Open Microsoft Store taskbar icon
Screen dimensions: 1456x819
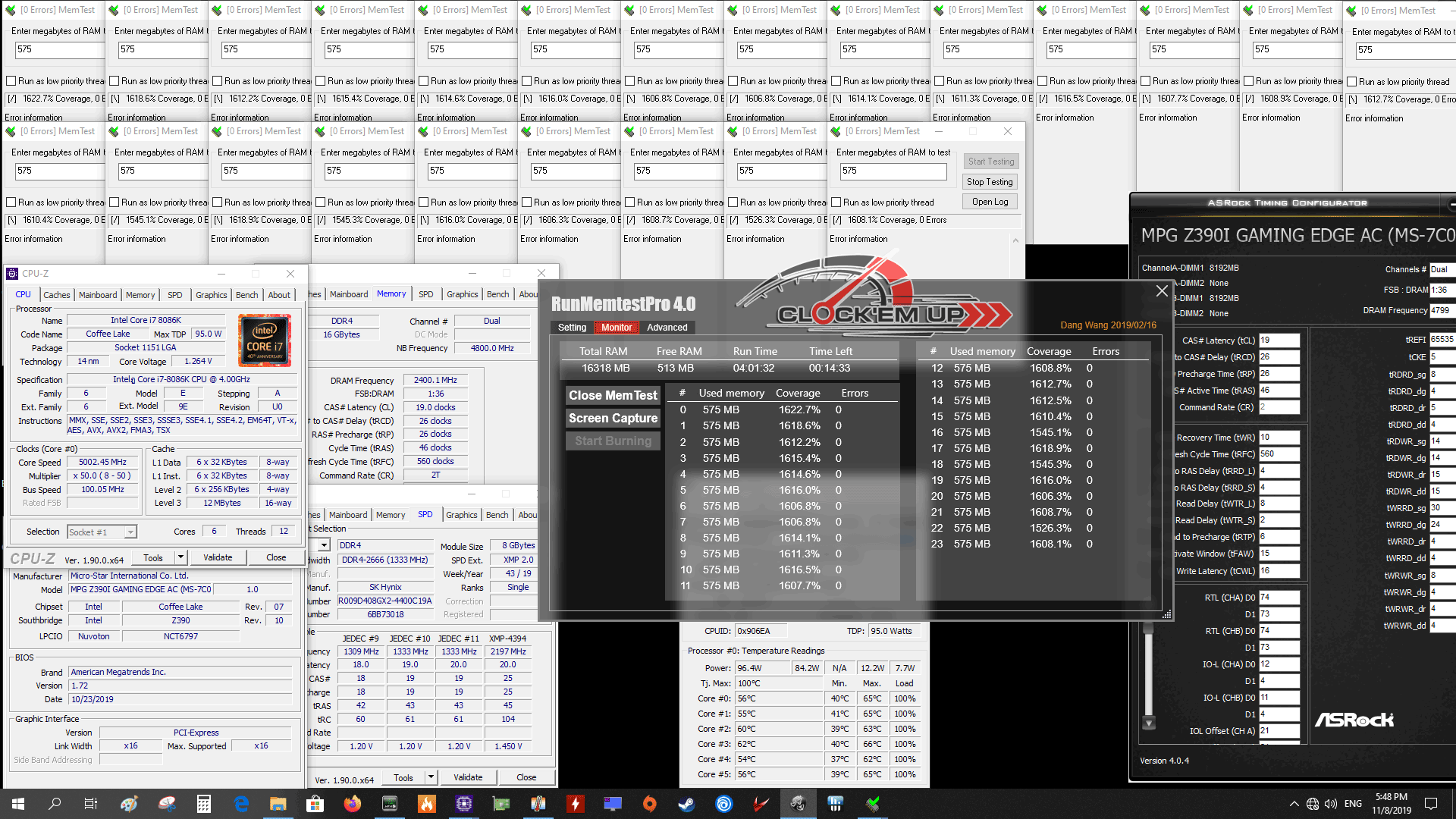tap(315, 804)
